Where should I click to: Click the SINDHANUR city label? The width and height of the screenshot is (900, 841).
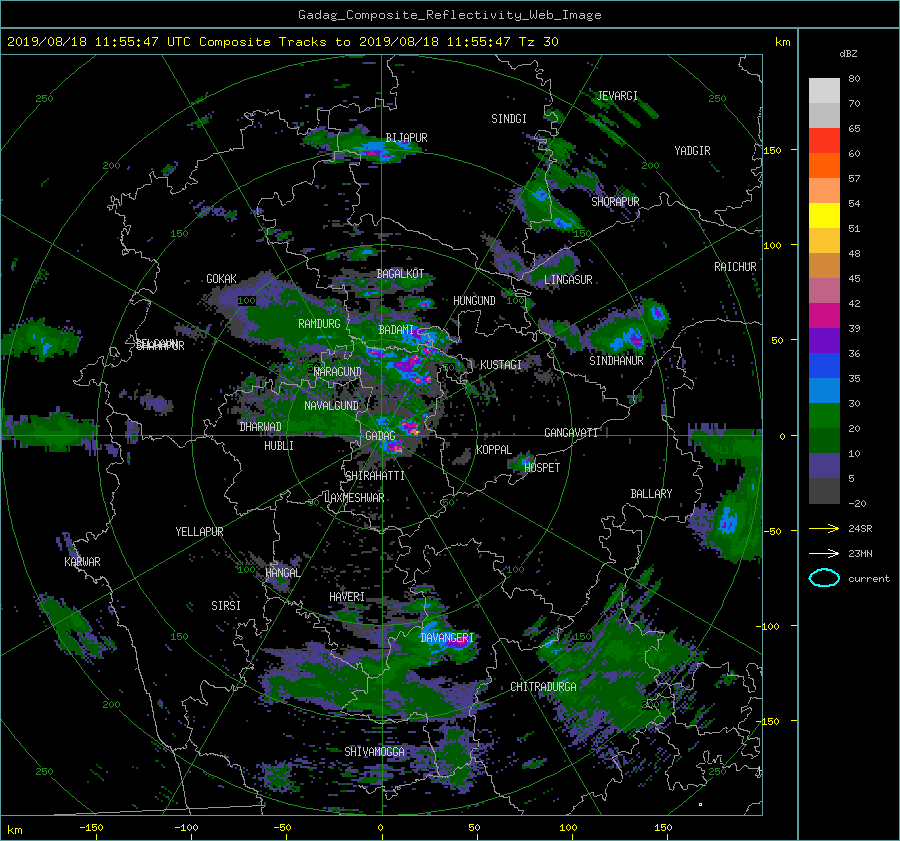point(616,361)
